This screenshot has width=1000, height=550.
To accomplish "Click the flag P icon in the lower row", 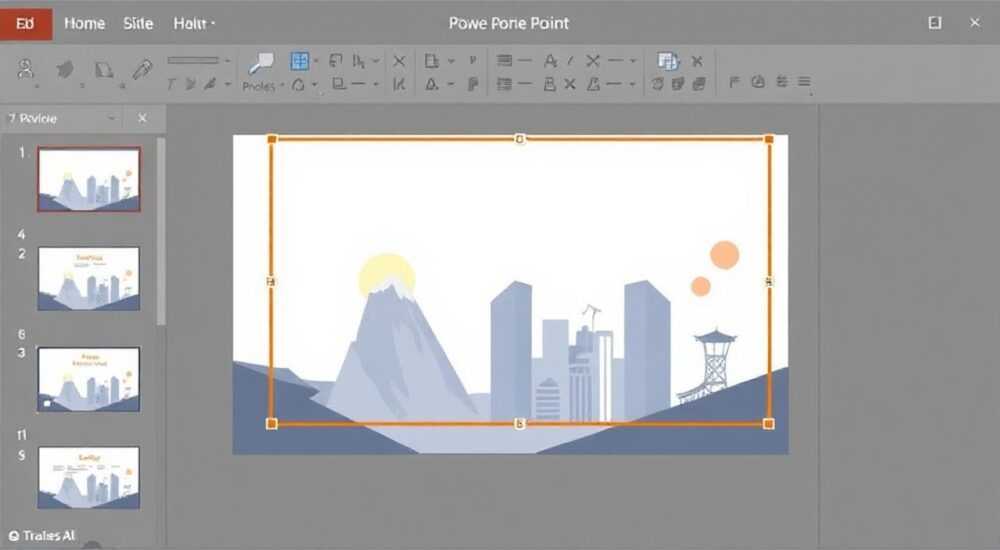I will [473, 84].
